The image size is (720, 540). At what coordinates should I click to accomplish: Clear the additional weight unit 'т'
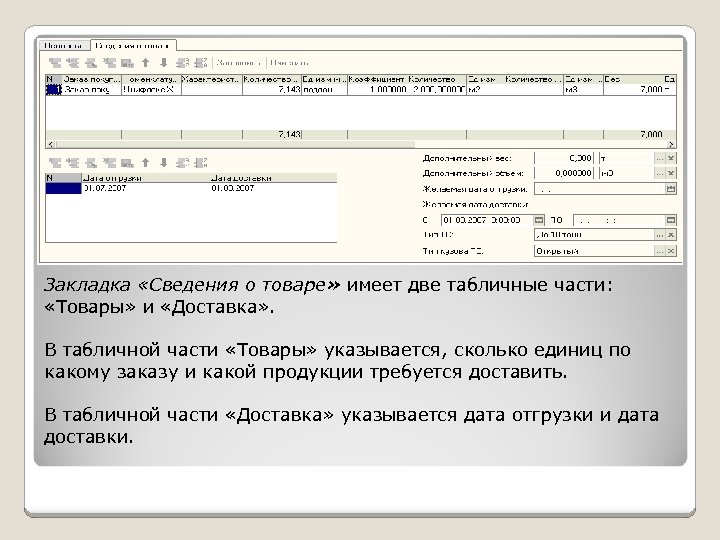(x=671, y=158)
